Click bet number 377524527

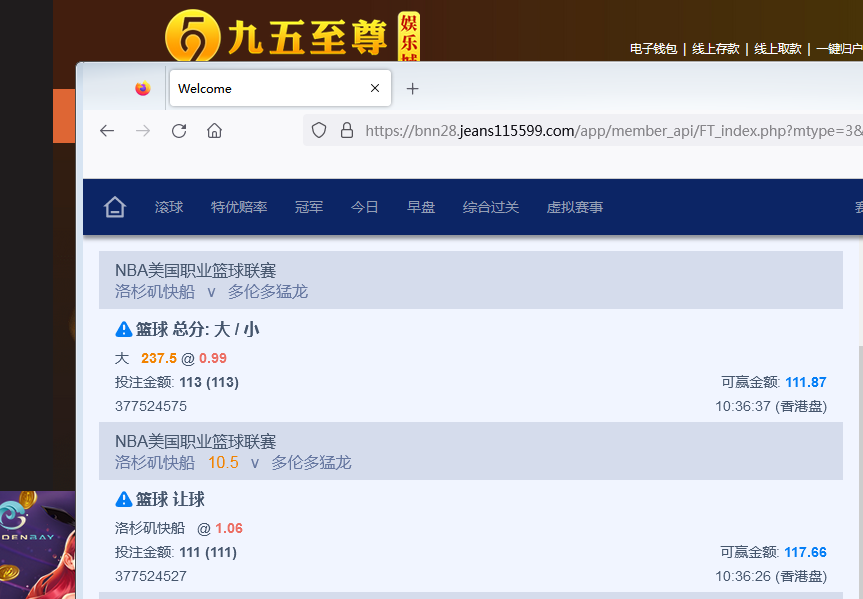click(151, 576)
